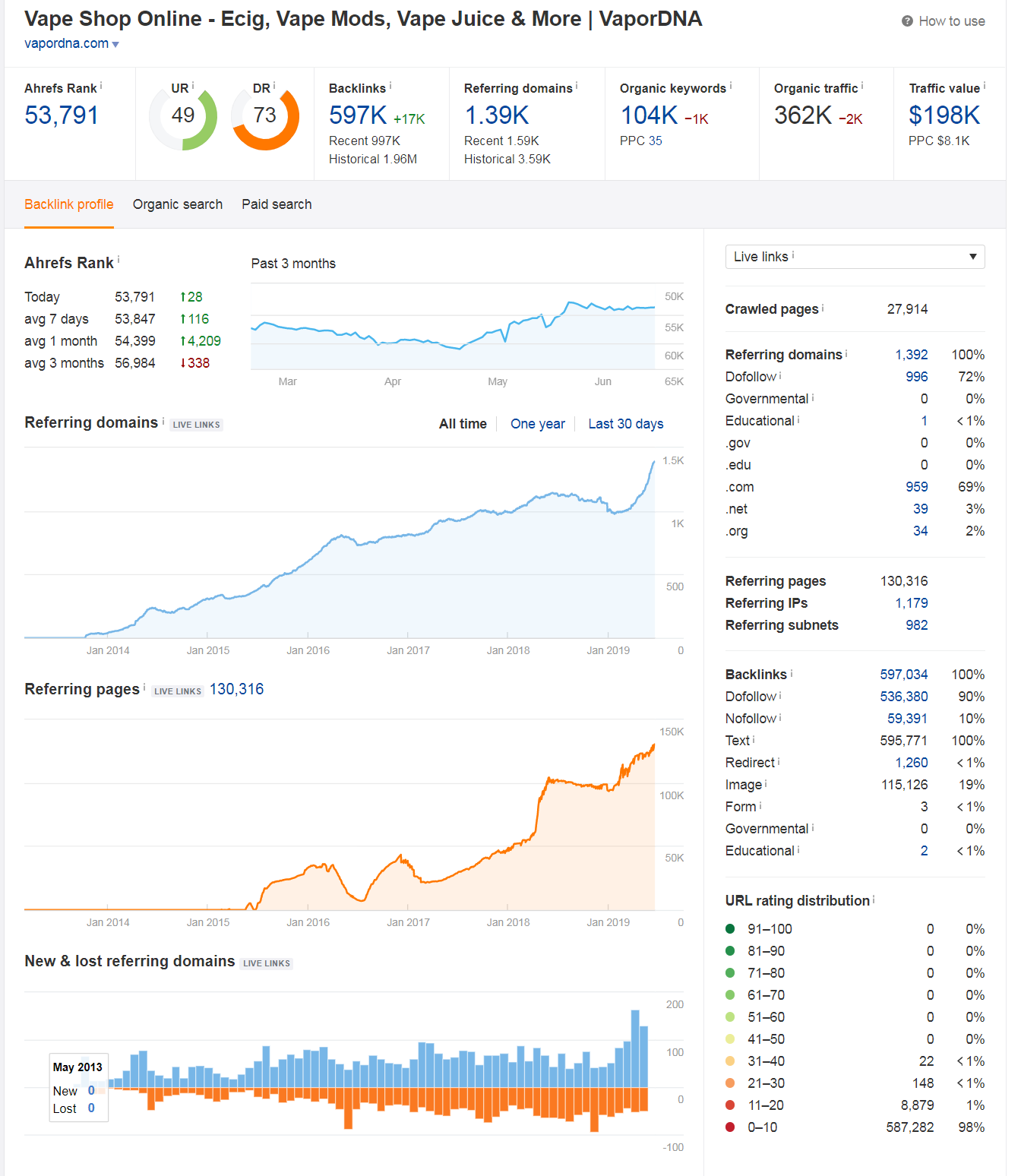Click info icon next to URL rating distribution
The image size is (1021, 1176).
(874, 899)
